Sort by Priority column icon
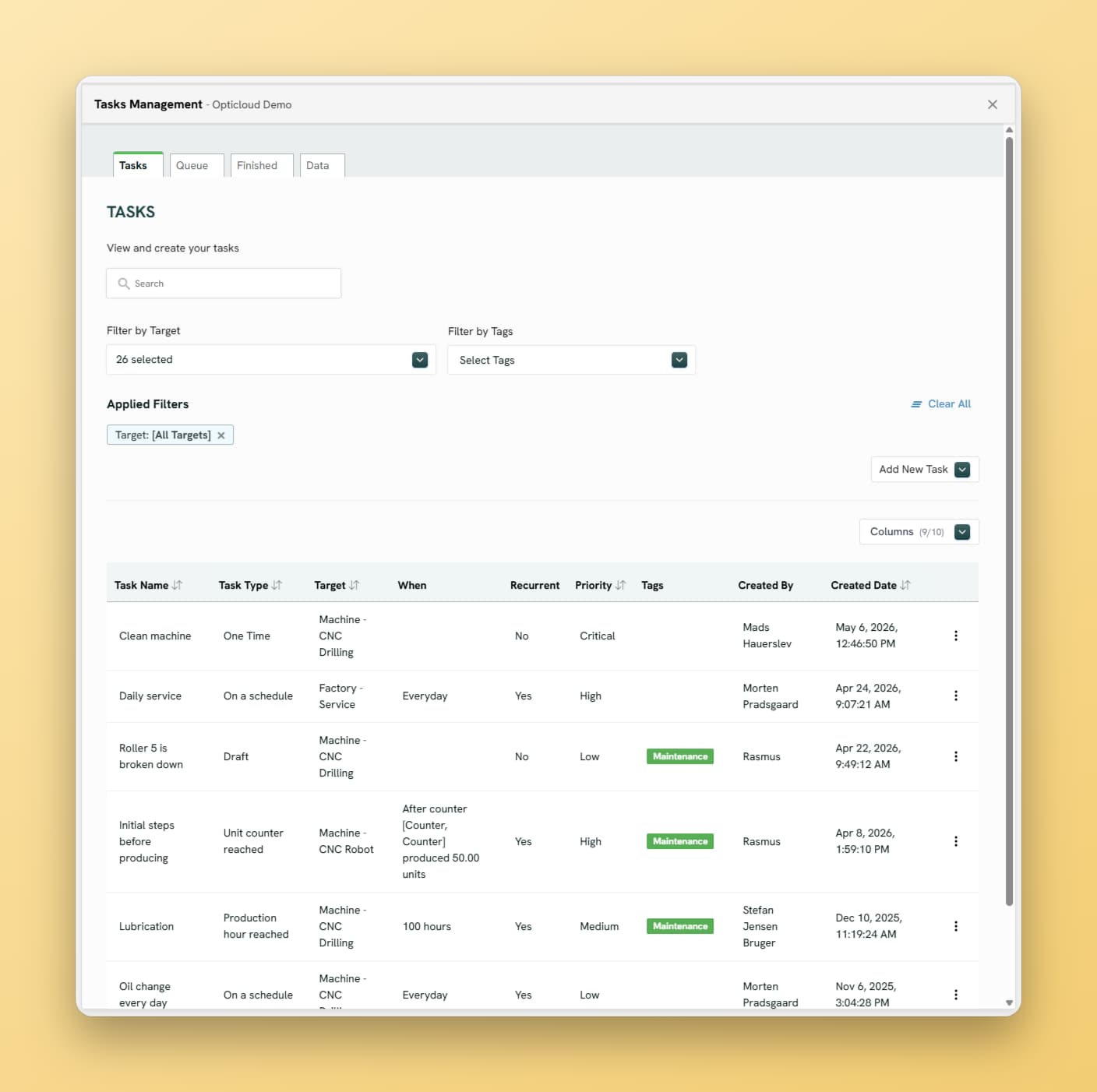The height and width of the screenshot is (1092, 1097). click(x=621, y=585)
